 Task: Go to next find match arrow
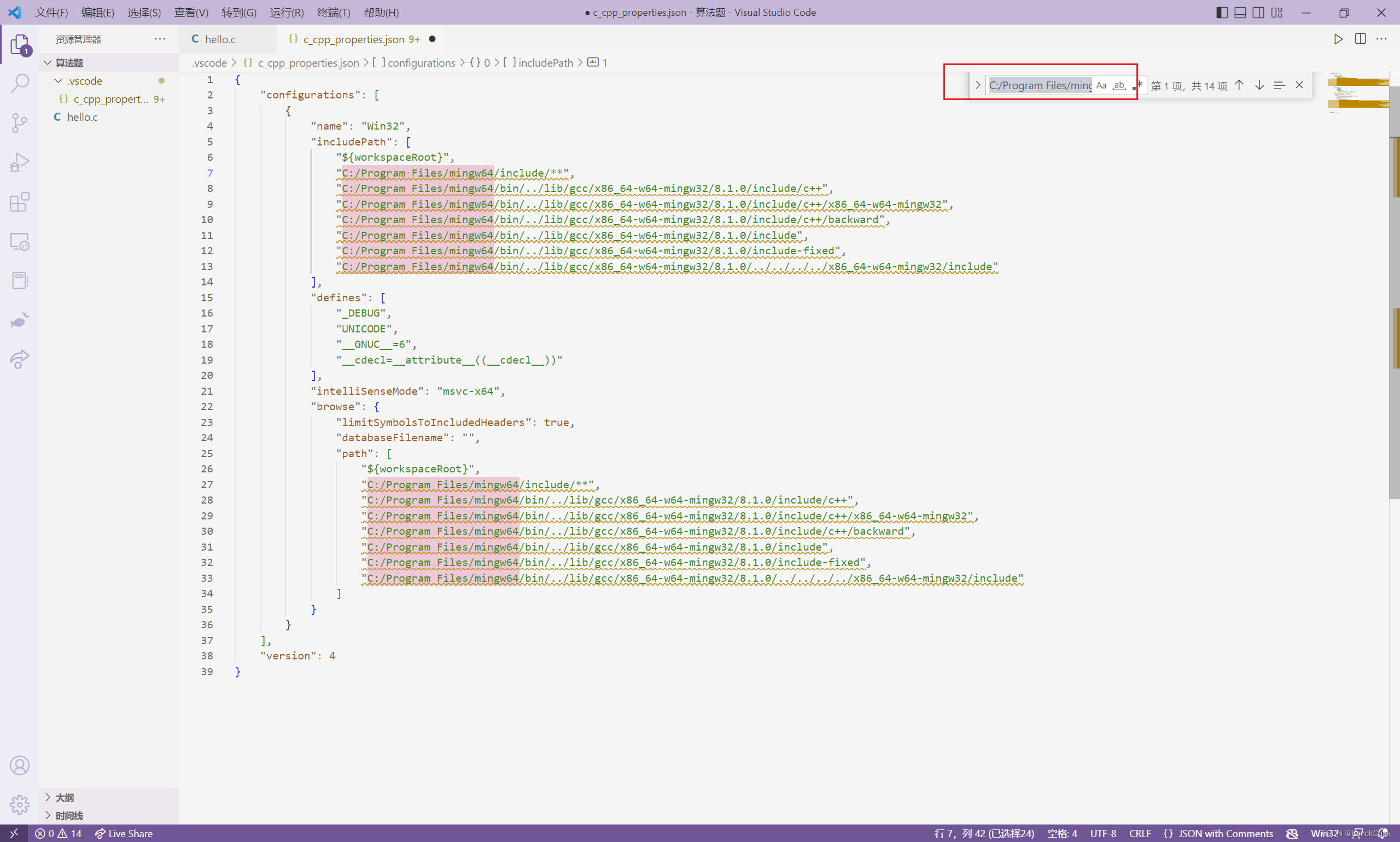[1259, 85]
